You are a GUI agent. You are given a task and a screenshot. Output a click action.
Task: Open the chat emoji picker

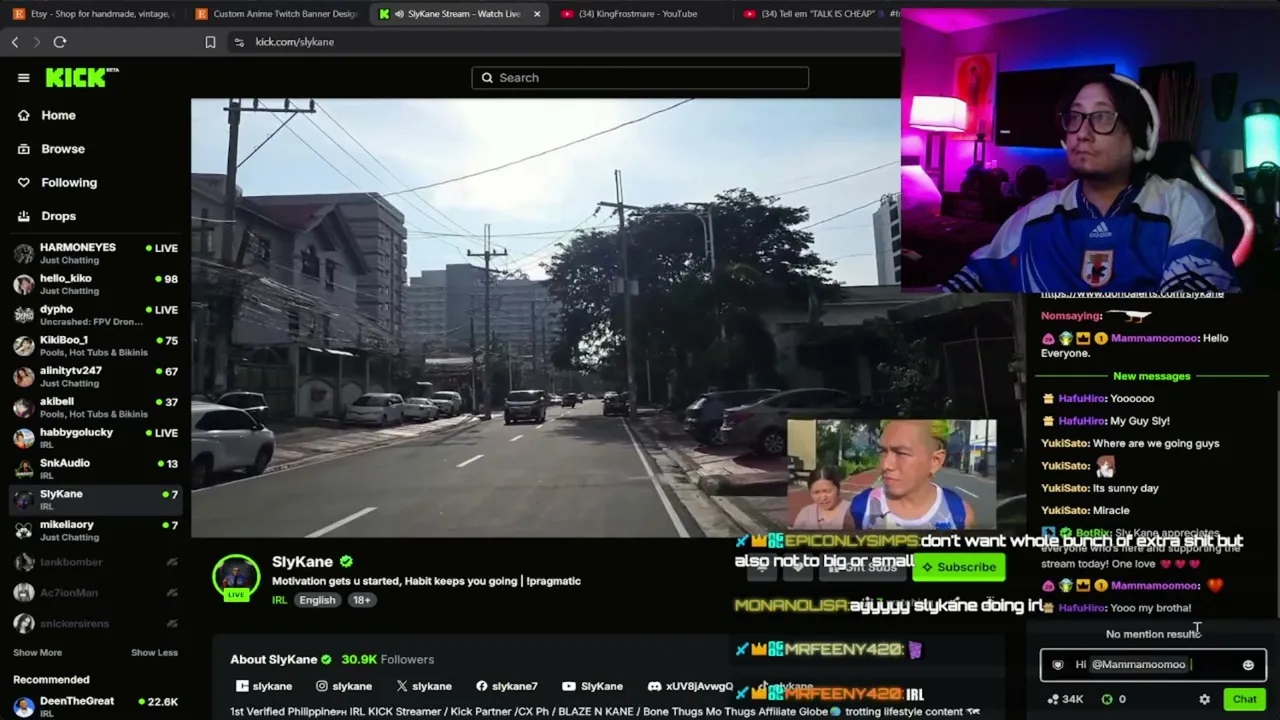click(1248, 665)
